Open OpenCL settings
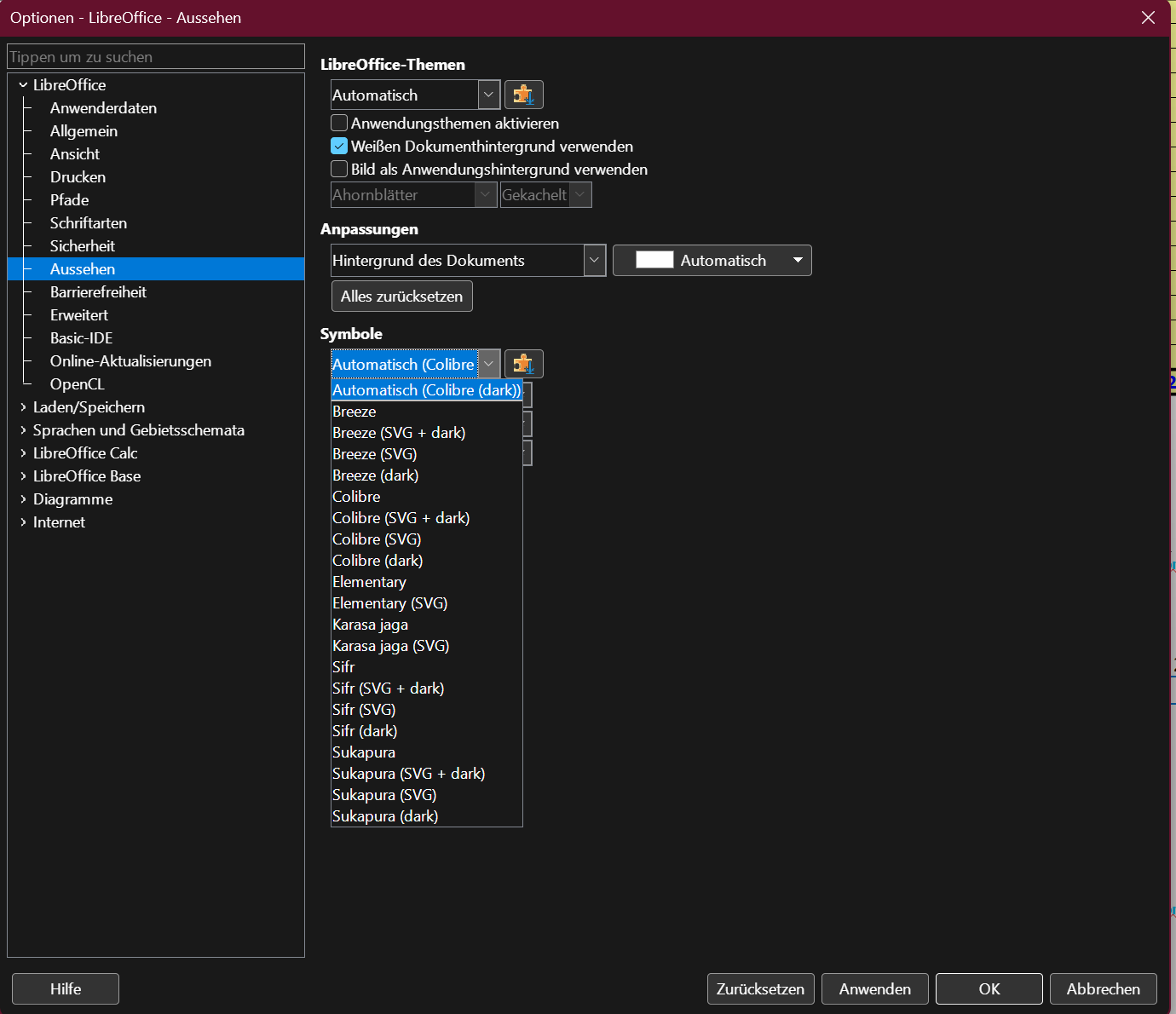The image size is (1176, 1014). pyautogui.click(x=77, y=384)
